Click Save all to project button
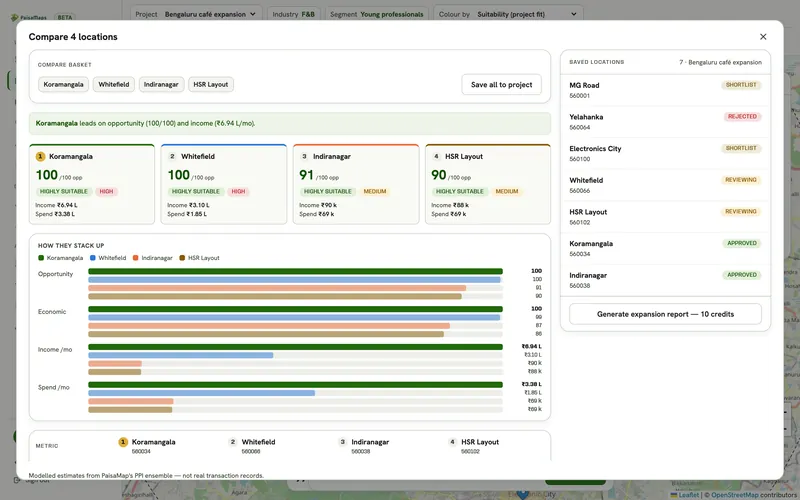The width and height of the screenshot is (800, 500). [502, 85]
